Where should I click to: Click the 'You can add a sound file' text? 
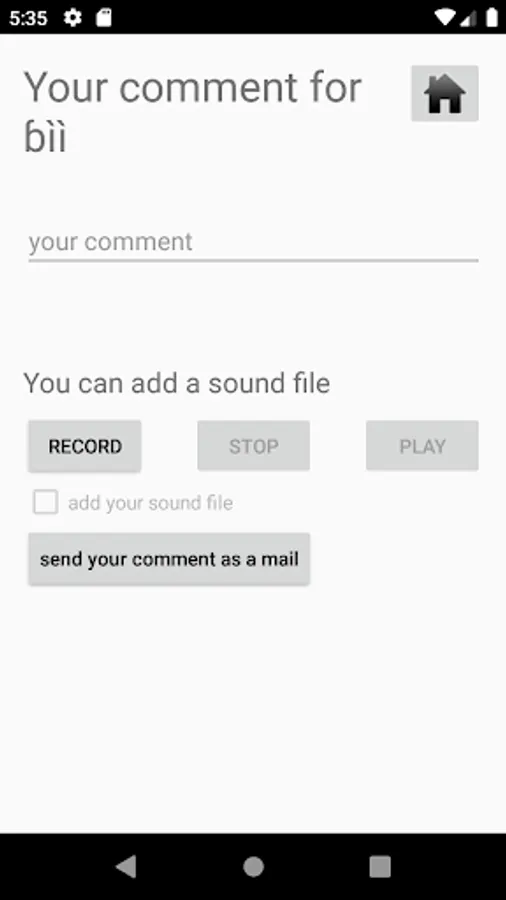tap(177, 383)
